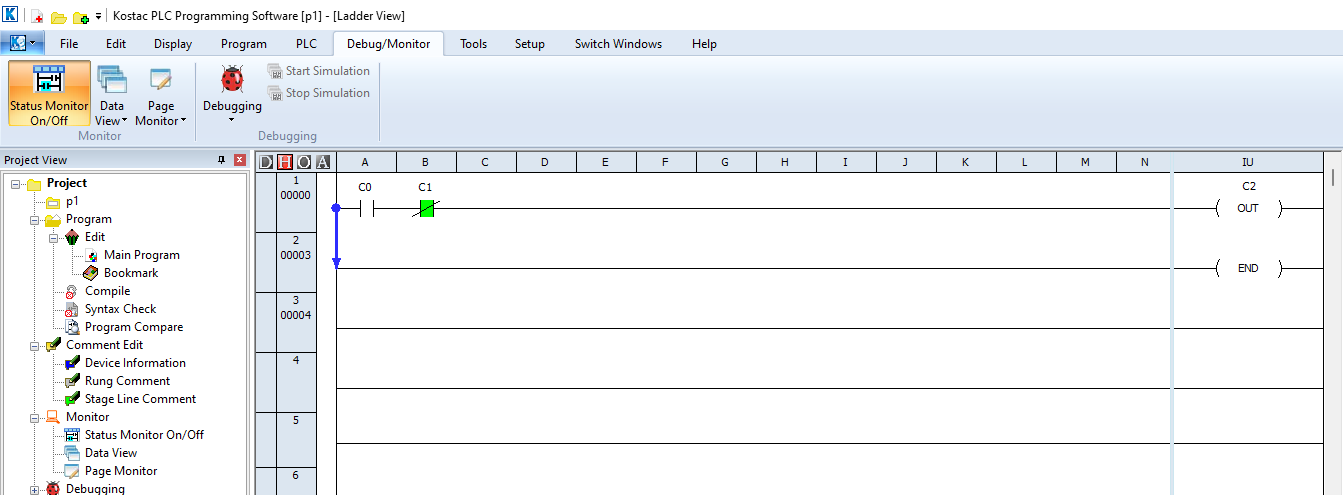Open the Edit ribbon tab
This screenshot has height=495, width=1343.
116,43
